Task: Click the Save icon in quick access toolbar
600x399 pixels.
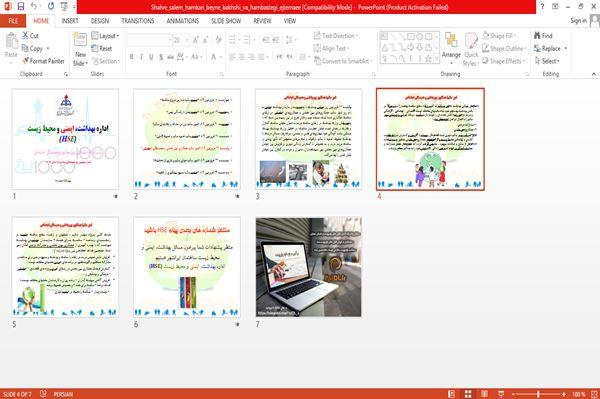Action: [x=21, y=7]
